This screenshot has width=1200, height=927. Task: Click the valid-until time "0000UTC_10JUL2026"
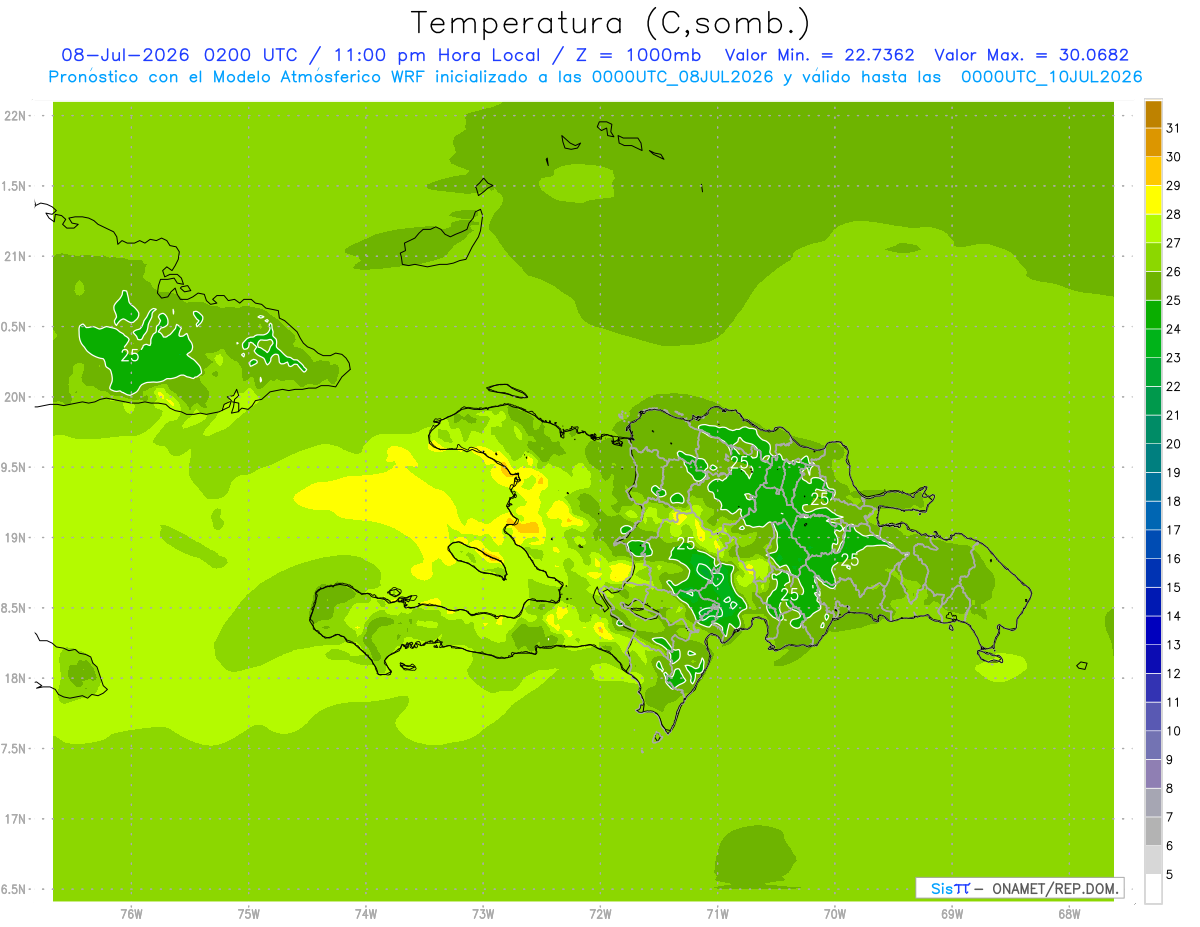pyautogui.click(x=1051, y=77)
